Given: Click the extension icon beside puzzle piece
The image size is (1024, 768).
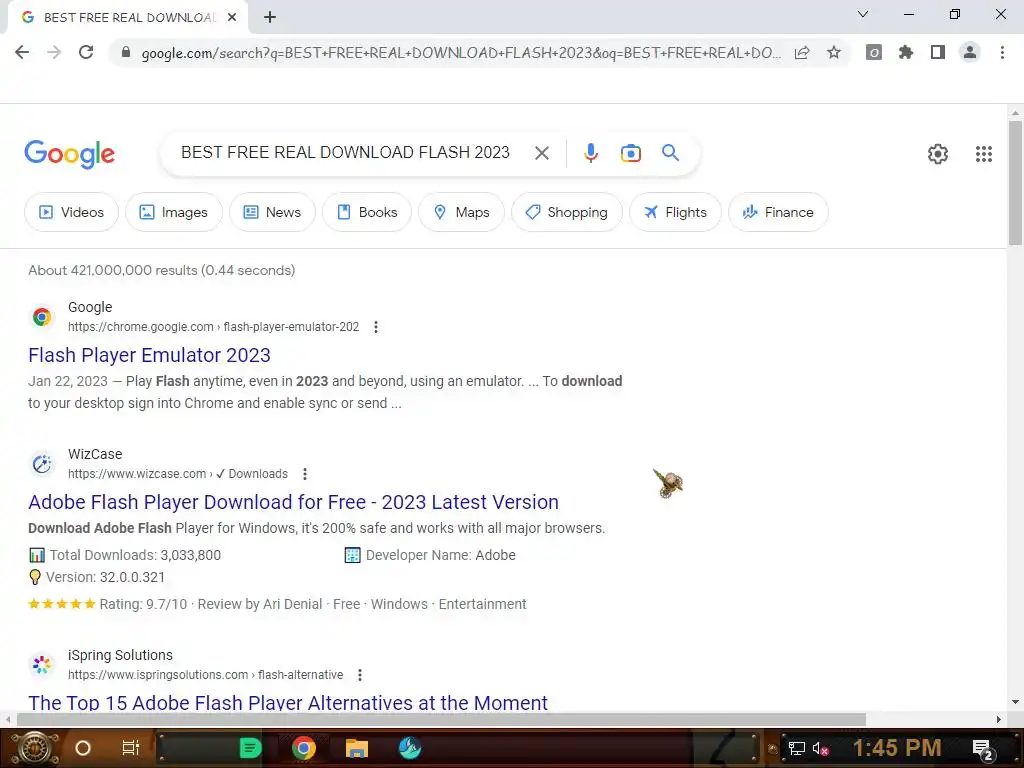Looking at the screenshot, I should pos(874,52).
